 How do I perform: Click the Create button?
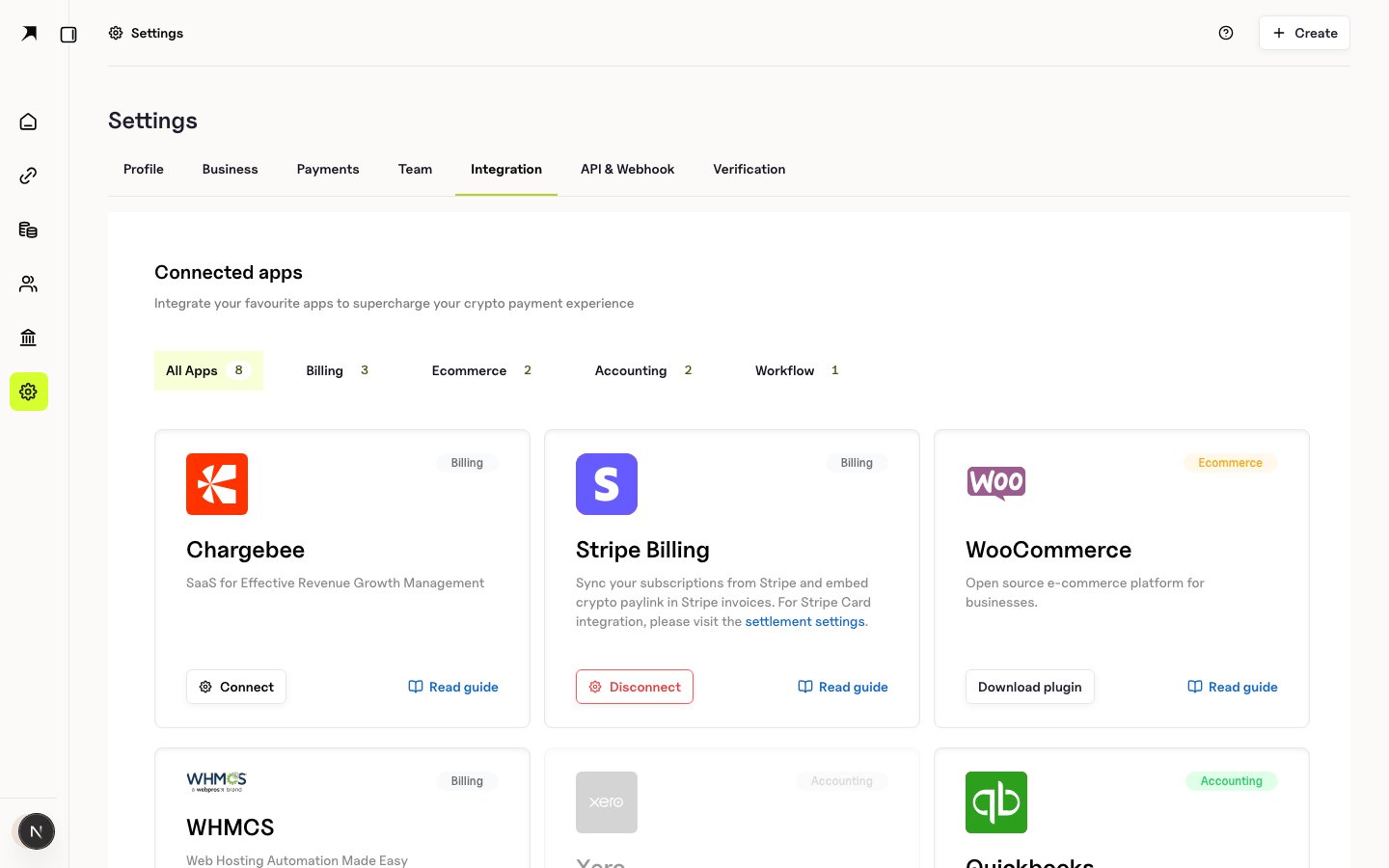pyautogui.click(x=1304, y=33)
